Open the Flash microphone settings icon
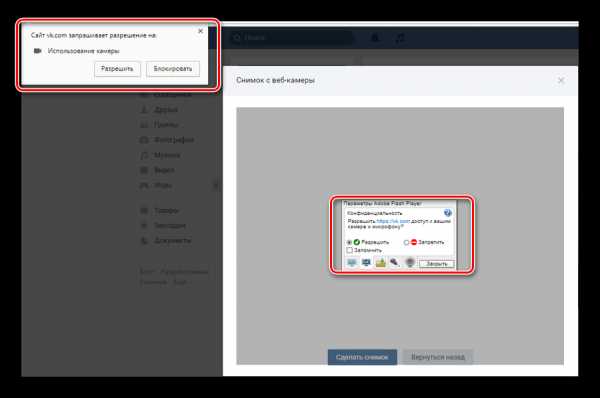This screenshot has height=398, width=600. pos(395,263)
